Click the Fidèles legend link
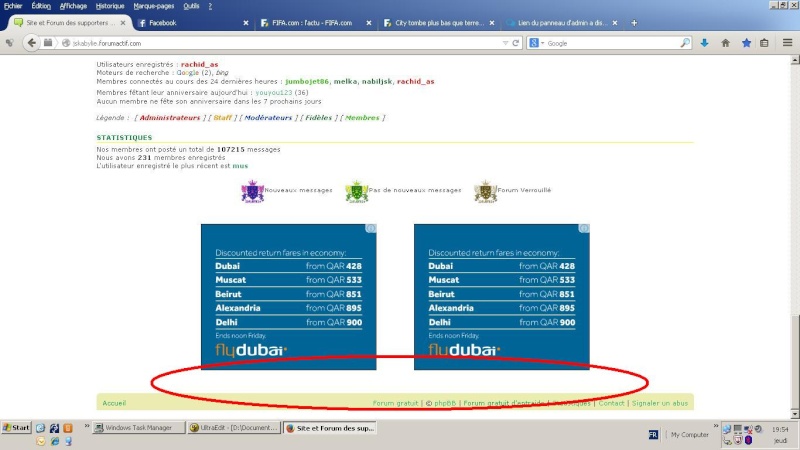This screenshot has width=800, height=450. pos(319,117)
